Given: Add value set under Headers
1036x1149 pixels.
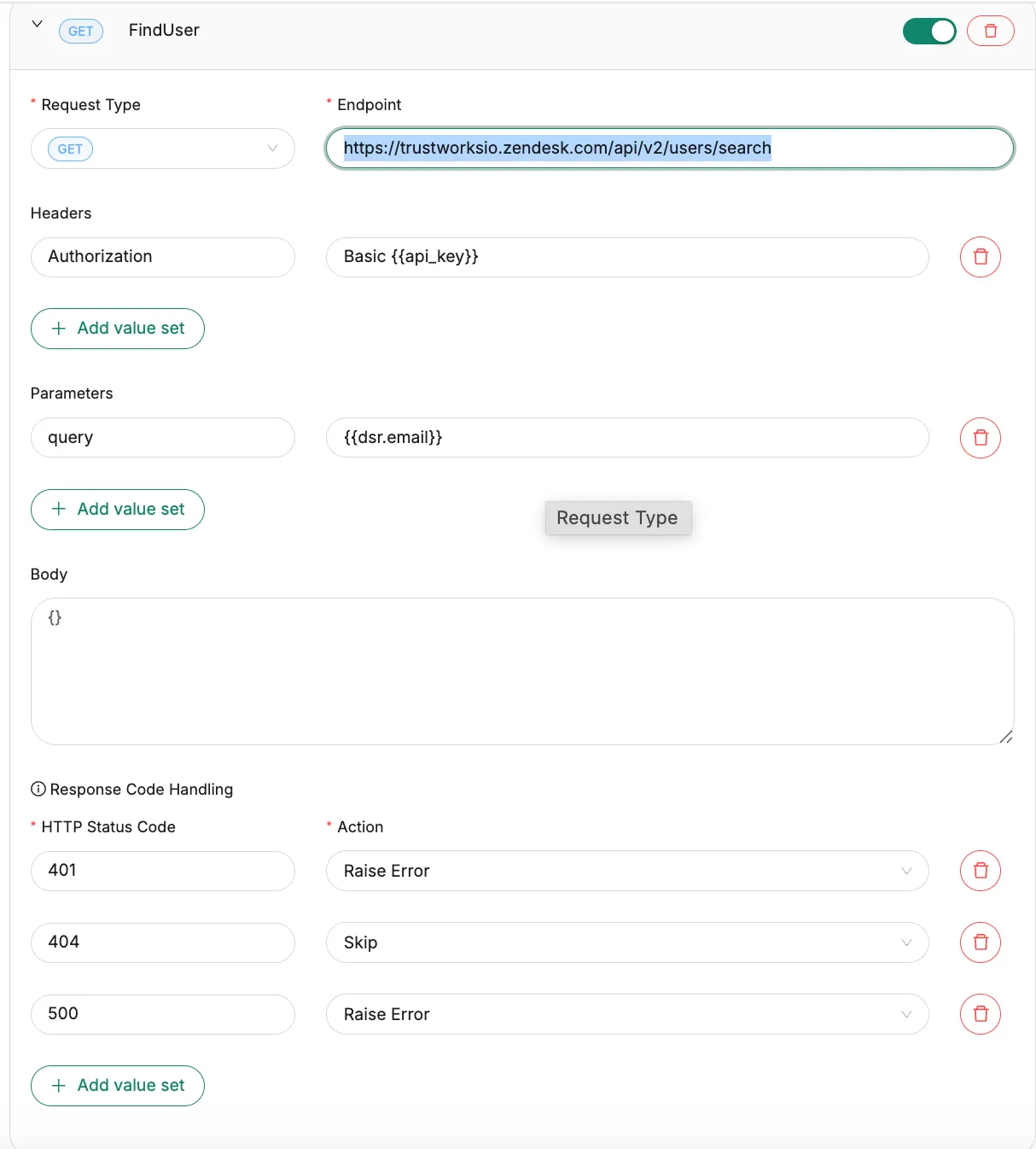Looking at the screenshot, I should coord(118,329).
